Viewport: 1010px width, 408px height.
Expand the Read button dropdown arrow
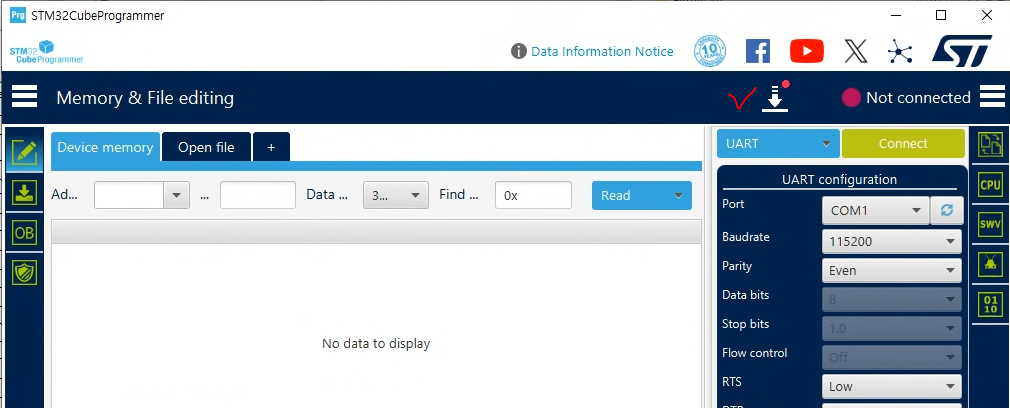coord(678,195)
